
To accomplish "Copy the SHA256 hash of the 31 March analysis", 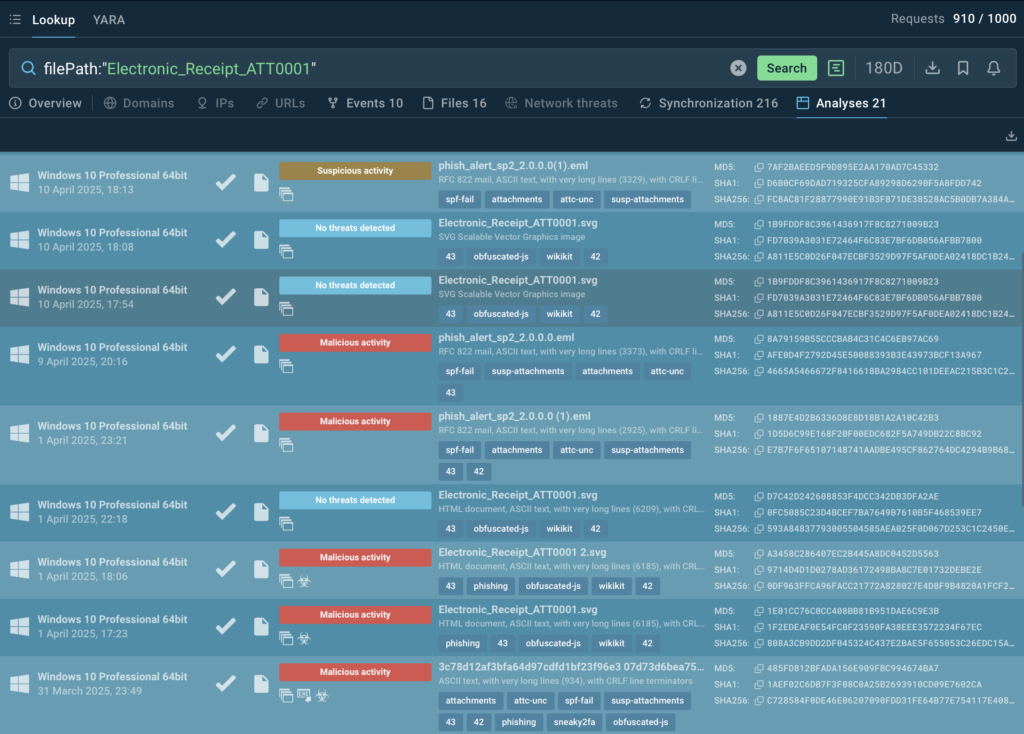I will click(x=759, y=700).
